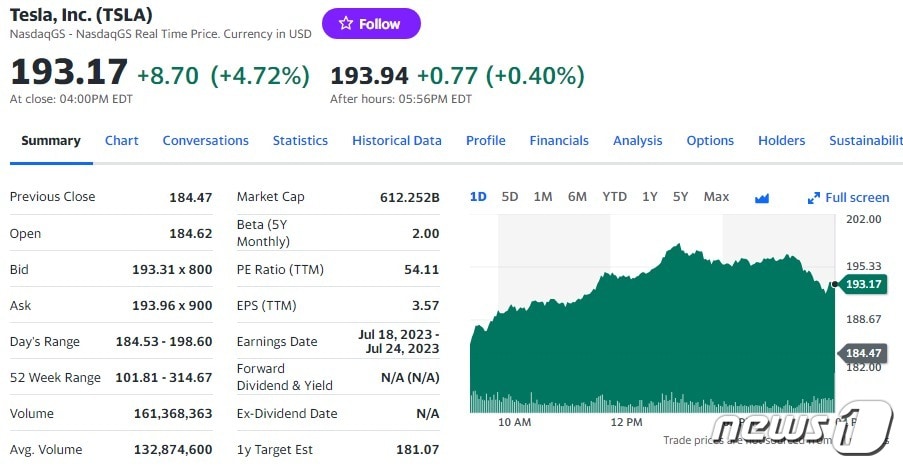Select the 5D chart range
903x467 pixels.
(510, 197)
